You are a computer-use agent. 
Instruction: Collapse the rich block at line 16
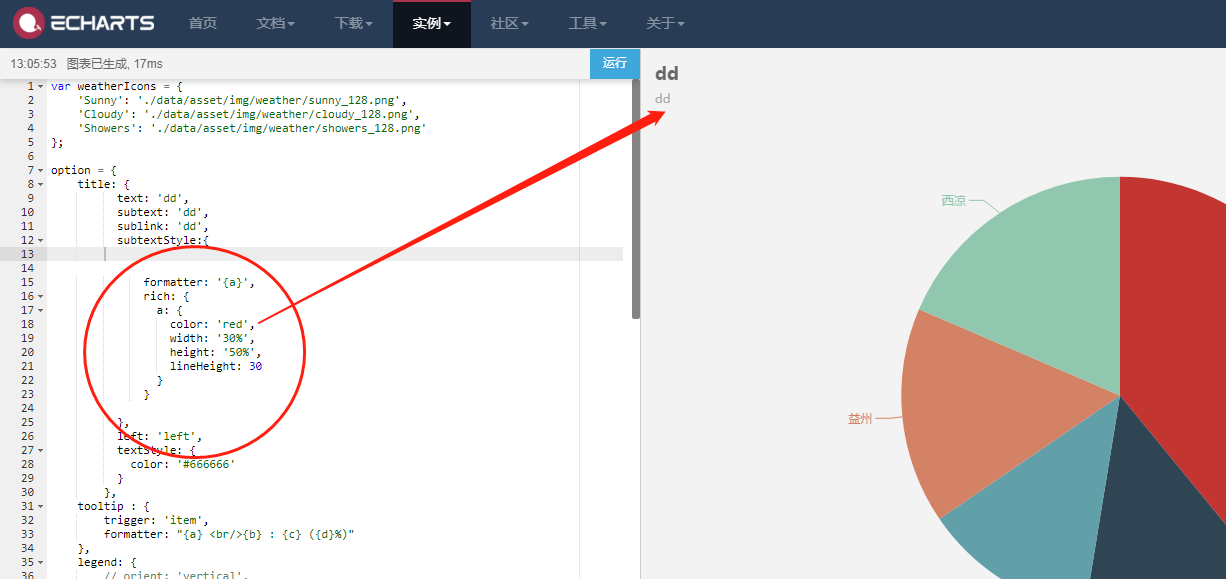(41, 296)
